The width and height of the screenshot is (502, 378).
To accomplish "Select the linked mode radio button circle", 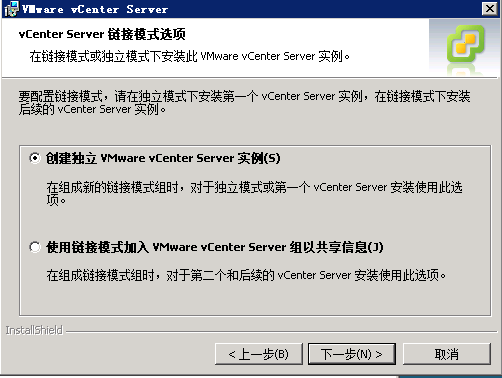I will (x=35, y=247).
